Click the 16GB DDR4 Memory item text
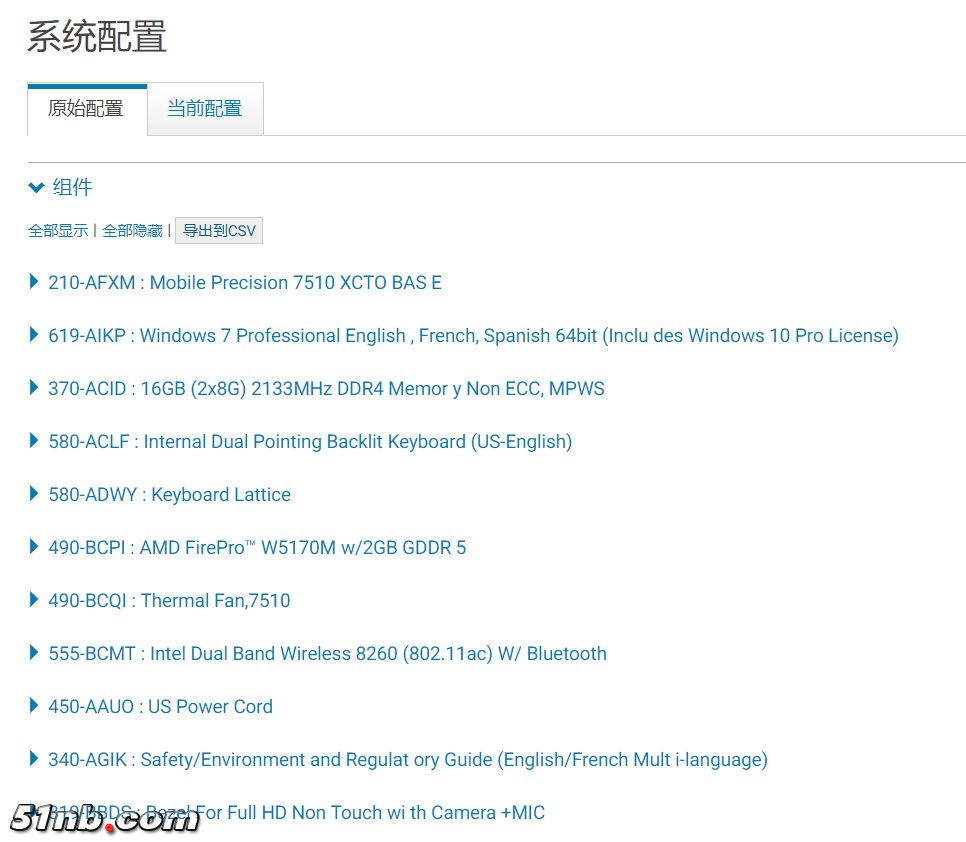The width and height of the screenshot is (966, 842). tap(372, 388)
